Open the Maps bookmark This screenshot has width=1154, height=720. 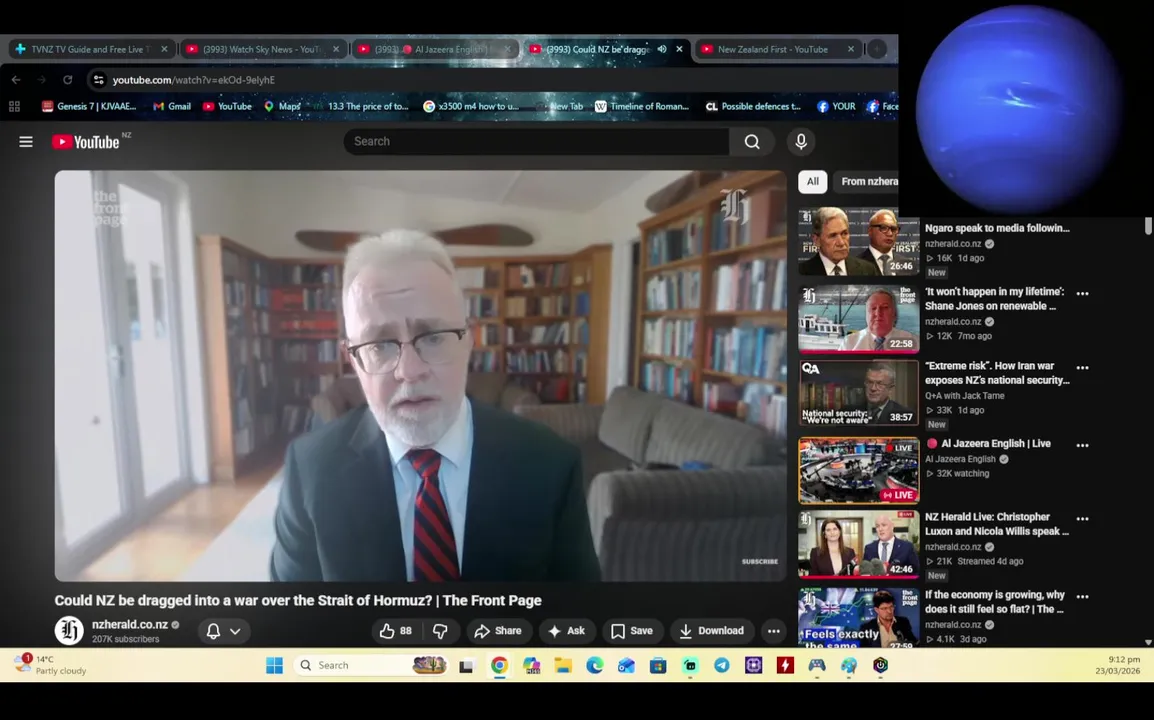[x=282, y=107]
